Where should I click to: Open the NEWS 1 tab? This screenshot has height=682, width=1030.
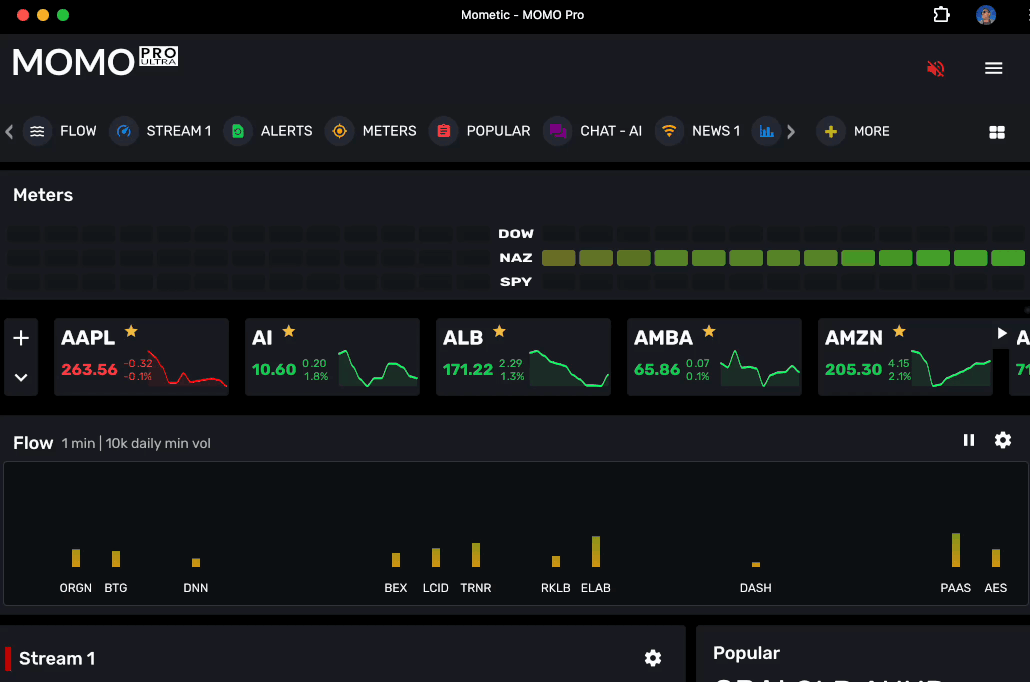click(716, 131)
